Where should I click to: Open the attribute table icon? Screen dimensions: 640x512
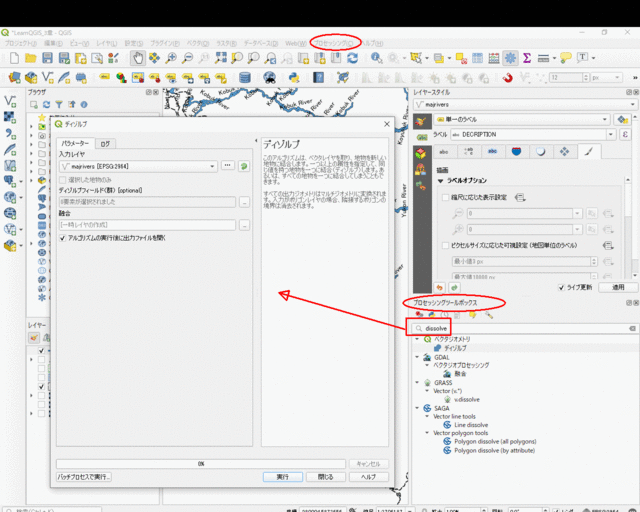click(477, 58)
